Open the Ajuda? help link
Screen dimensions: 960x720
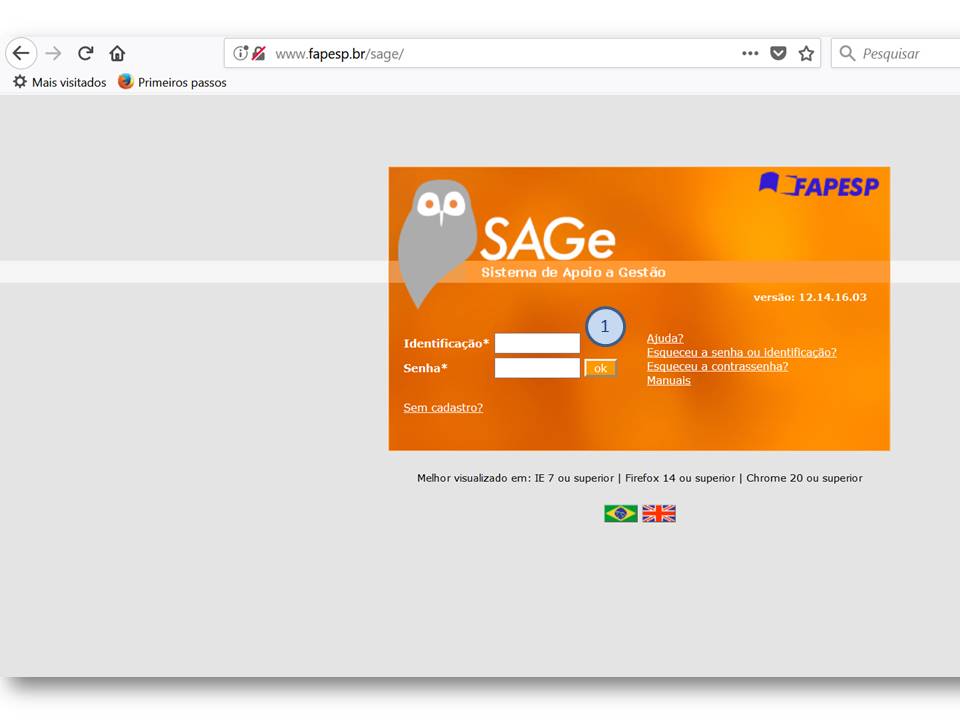point(665,338)
